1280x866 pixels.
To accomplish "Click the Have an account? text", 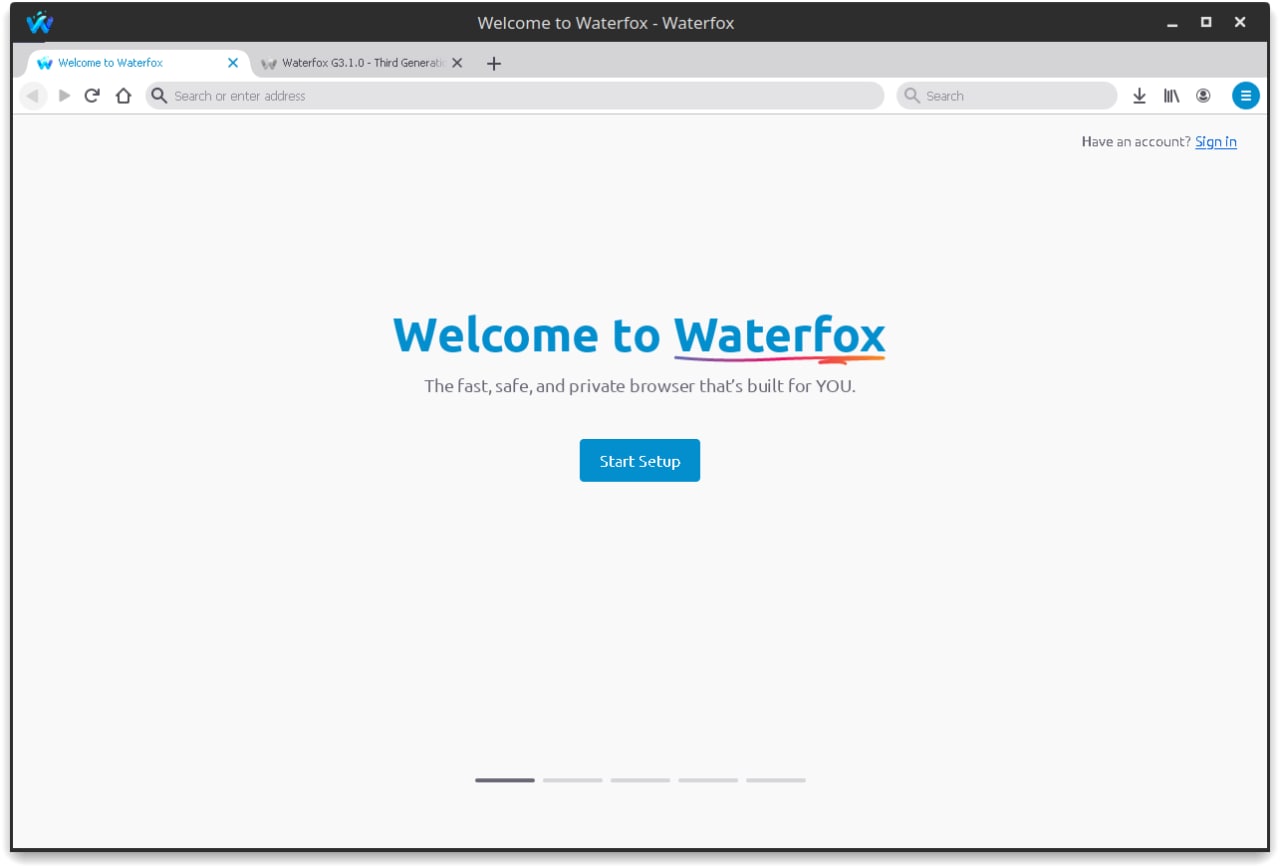I will [x=1136, y=142].
